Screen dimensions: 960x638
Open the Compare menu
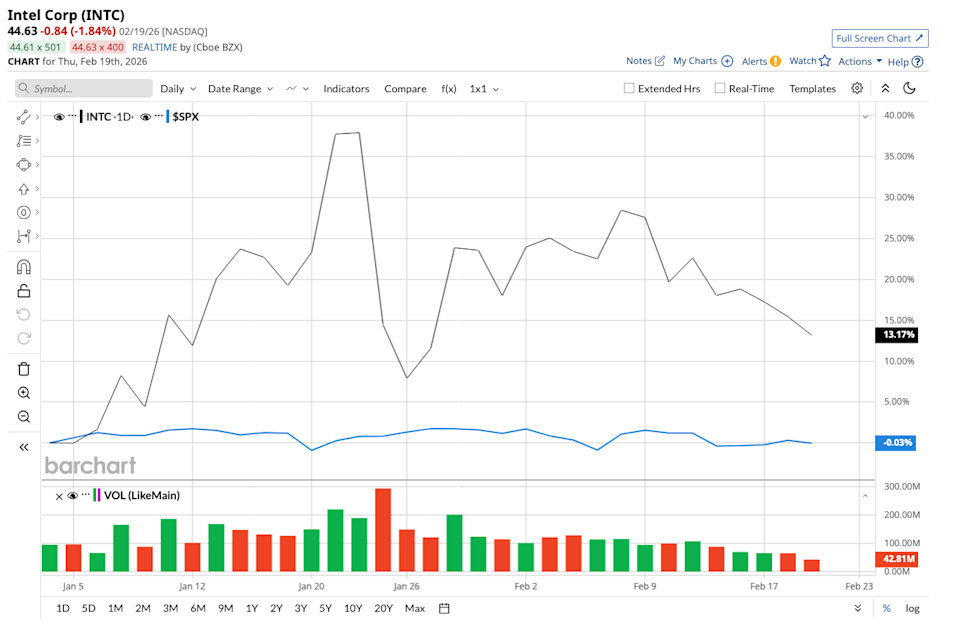[x=405, y=89]
